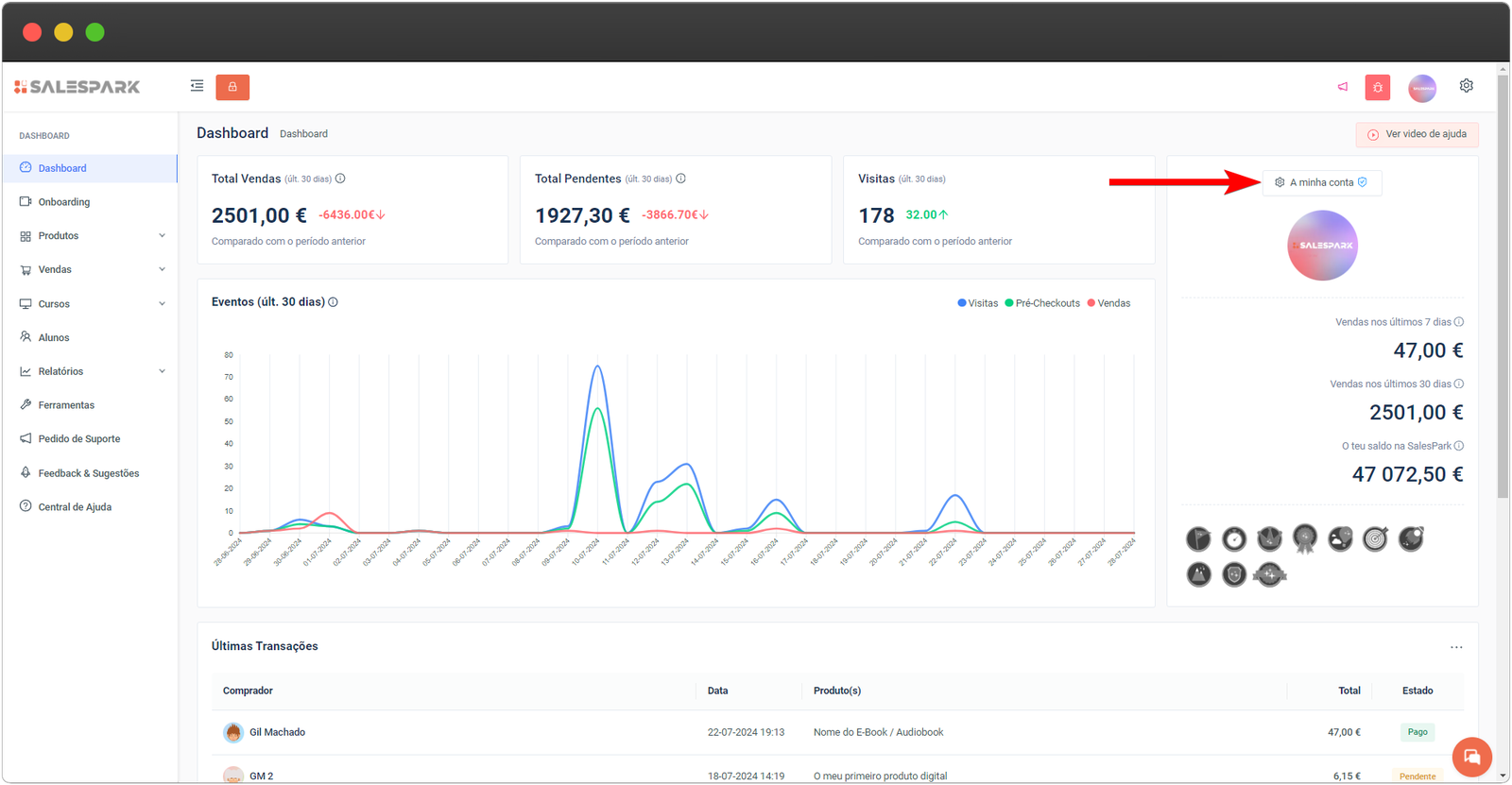
Task: Open settings gear in top-right header
Action: [x=1466, y=86]
